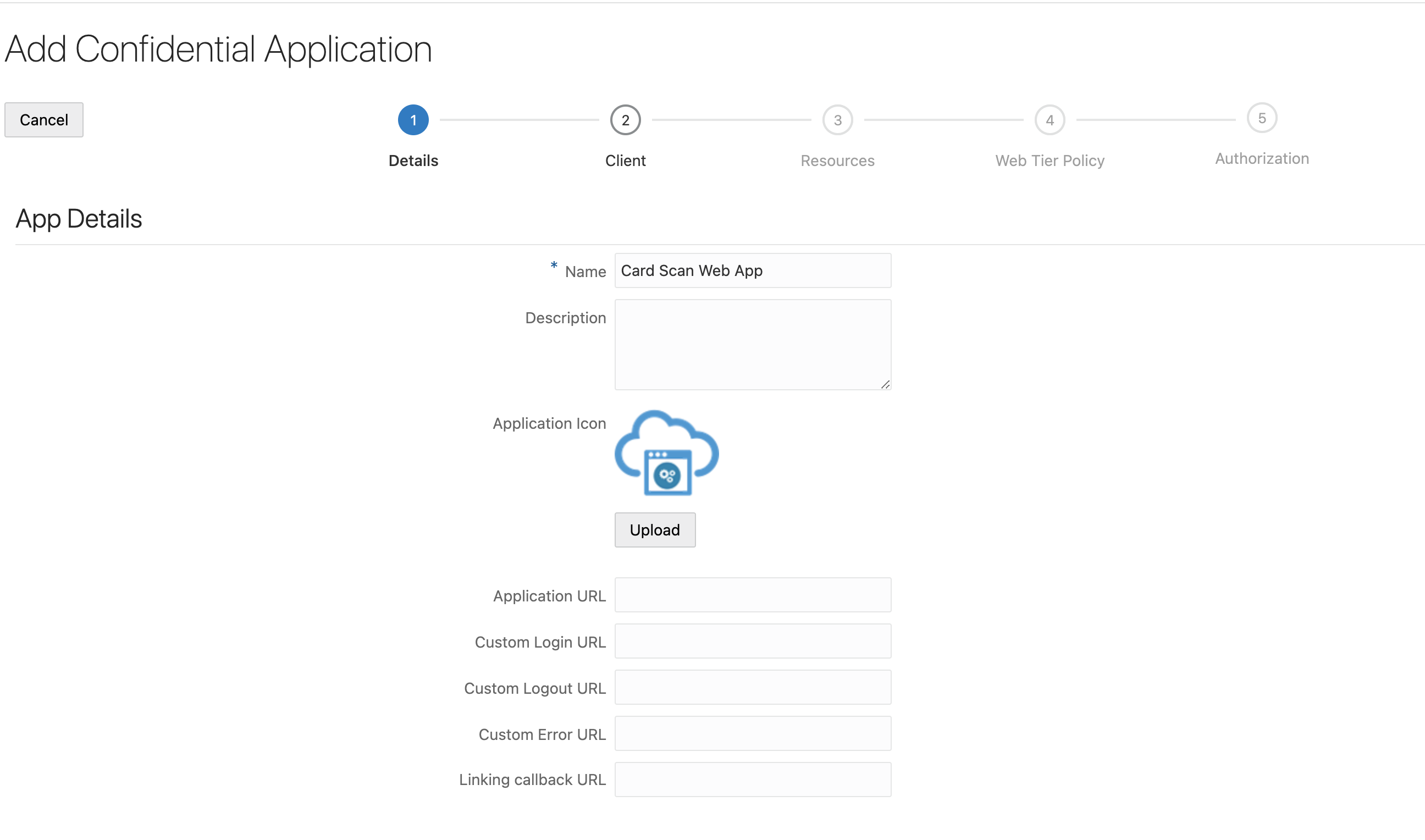Select the Web Tier Policy label

point(1049,161)
